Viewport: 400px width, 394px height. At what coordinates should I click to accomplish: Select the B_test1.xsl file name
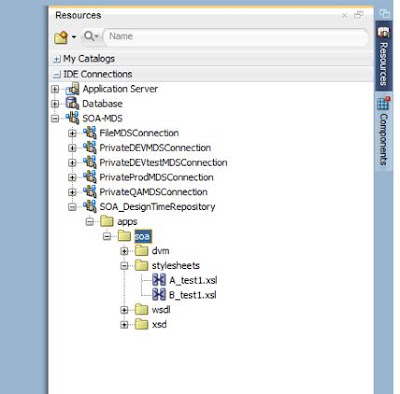193,295
